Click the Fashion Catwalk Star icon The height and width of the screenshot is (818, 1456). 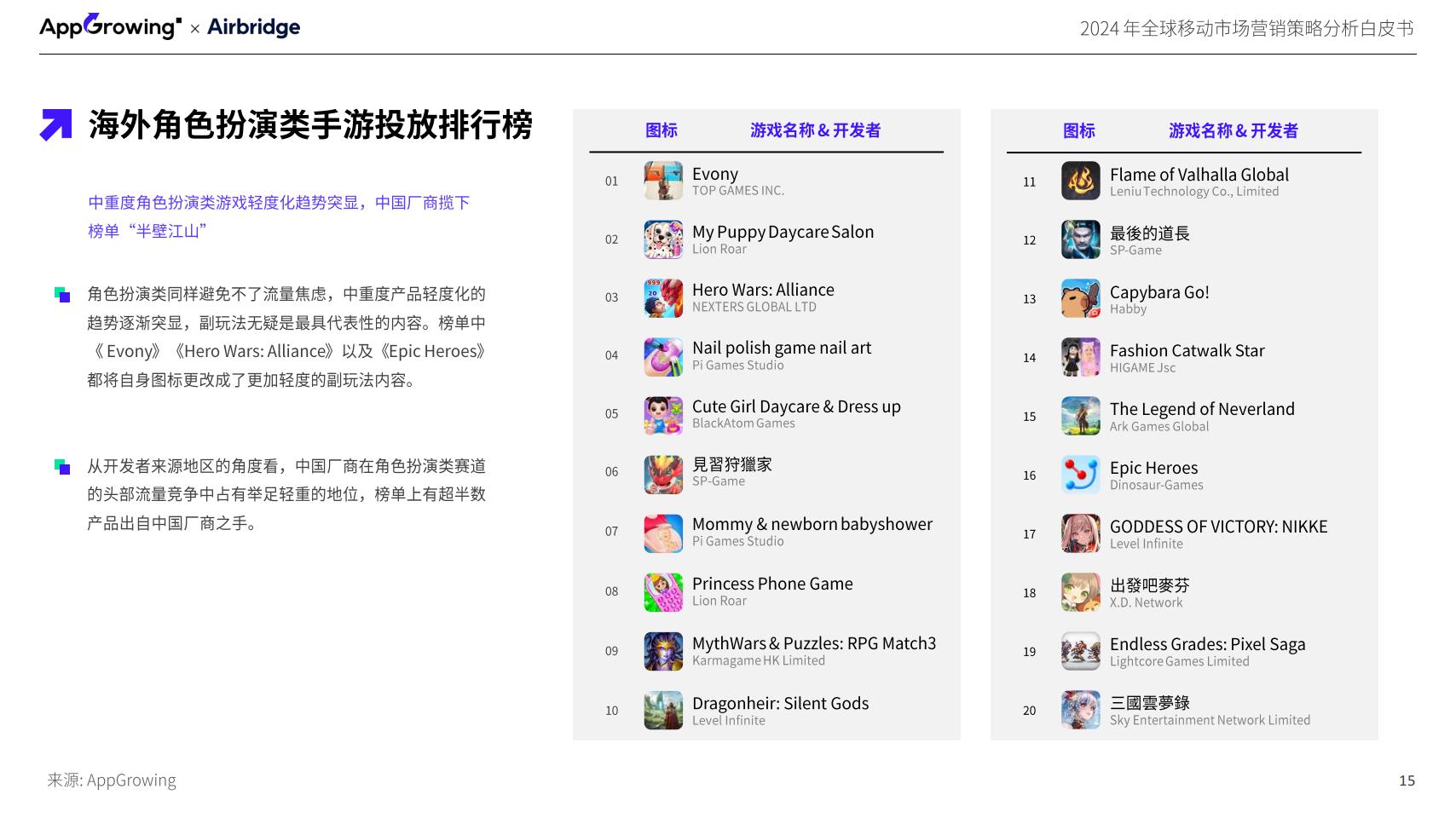point(1081,357)
